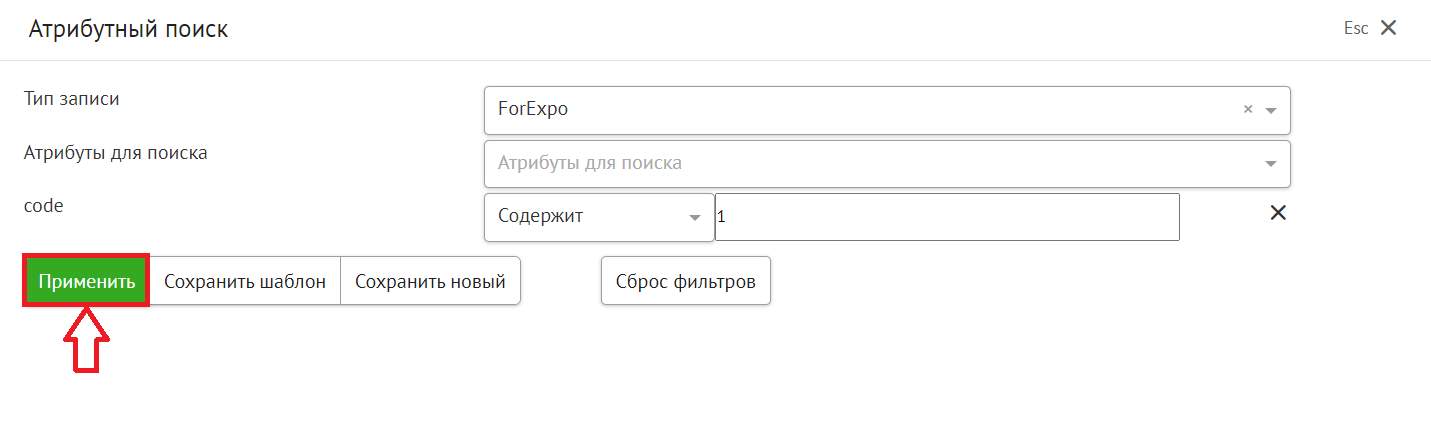Expand the Тип записи dropdown arrow

click(1271, 110)
